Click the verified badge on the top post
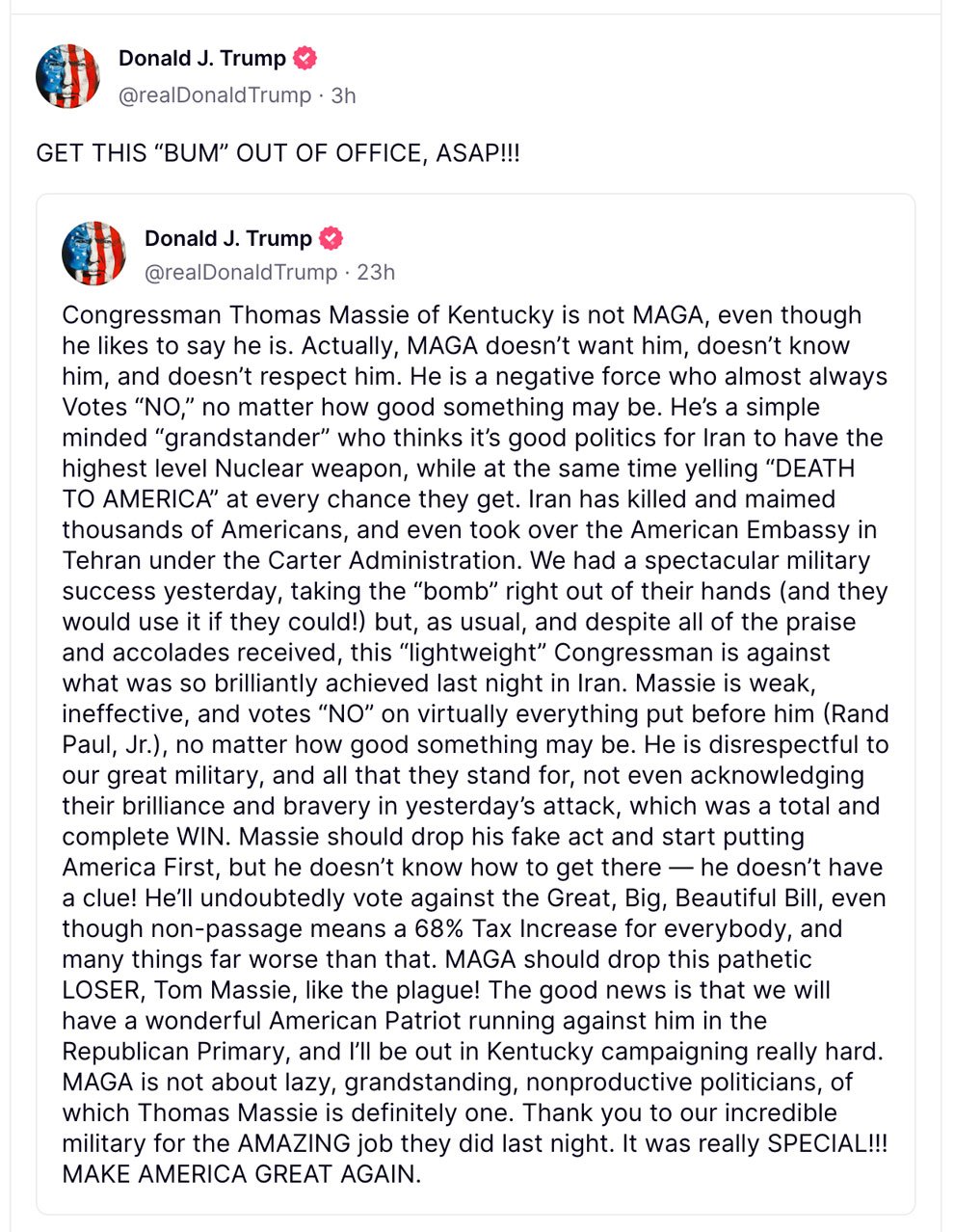The width and height of the screenshot is (954, 1232). coord(305,58)
